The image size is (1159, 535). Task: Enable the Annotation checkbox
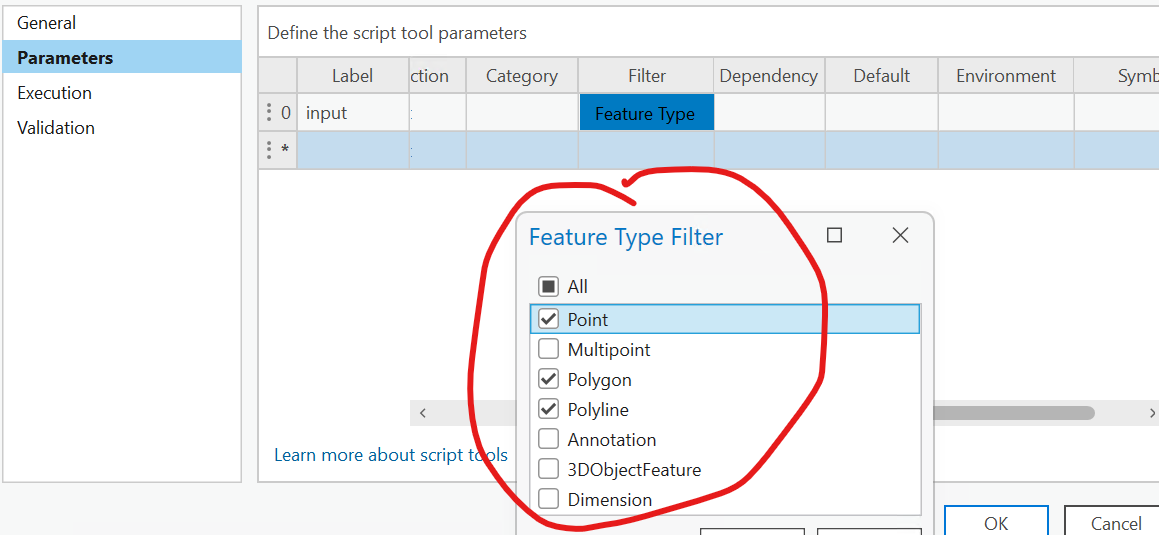548,440
